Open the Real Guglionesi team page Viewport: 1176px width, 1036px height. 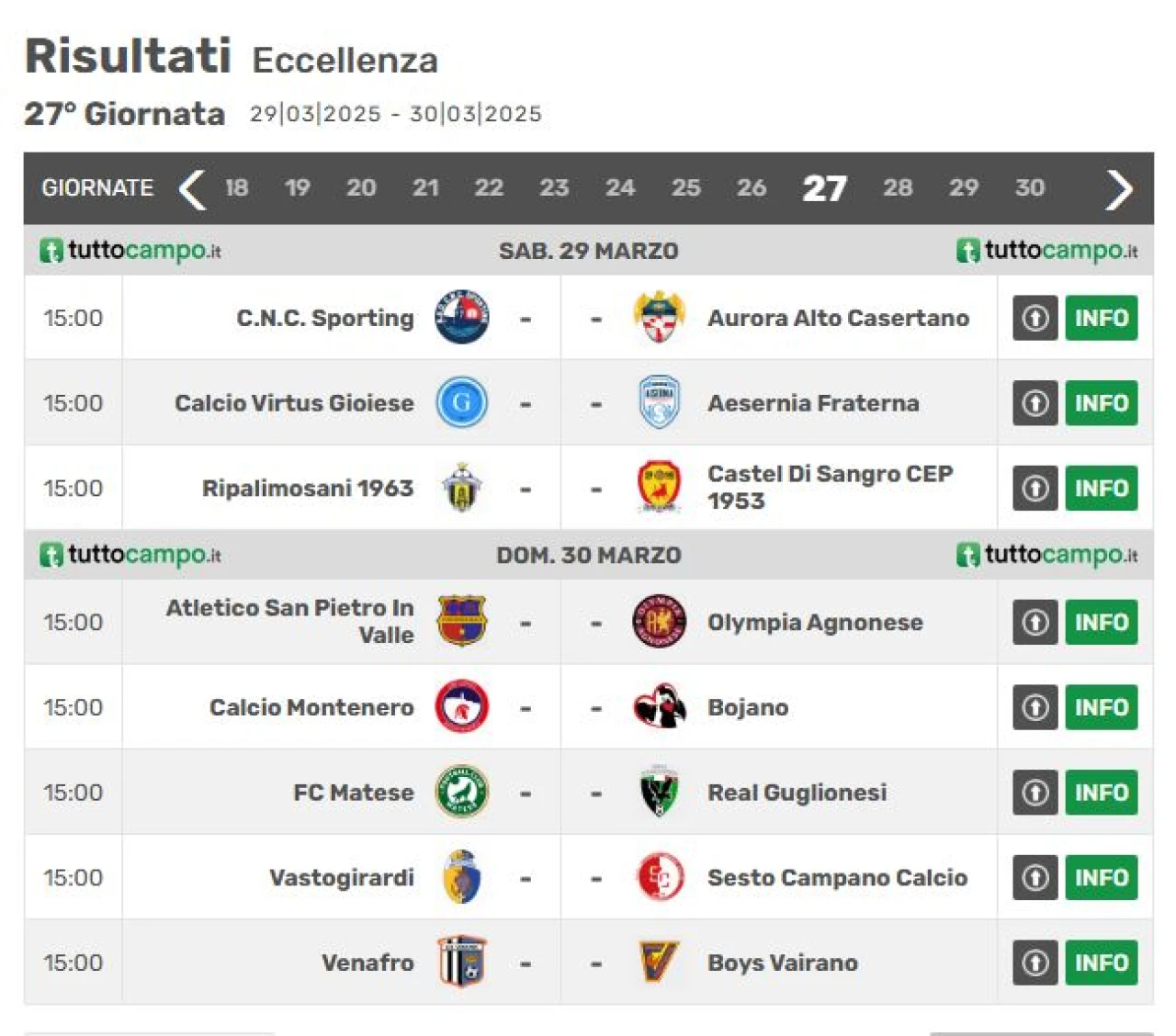coord(797,792)
